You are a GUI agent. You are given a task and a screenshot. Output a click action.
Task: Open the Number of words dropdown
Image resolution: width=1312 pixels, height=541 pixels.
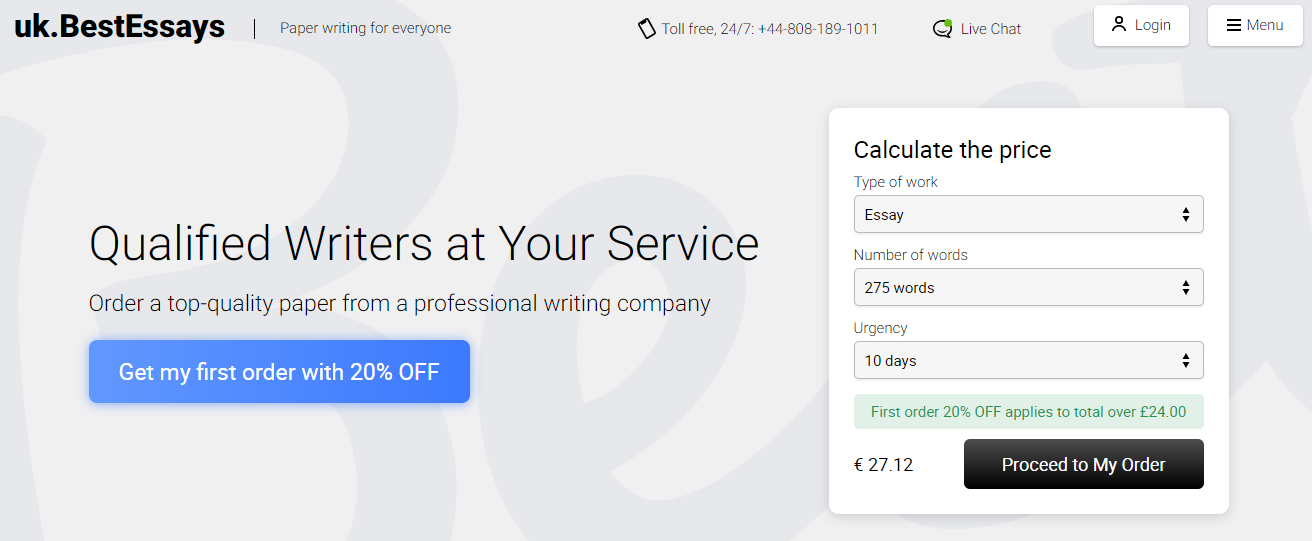click(1028, 288)
